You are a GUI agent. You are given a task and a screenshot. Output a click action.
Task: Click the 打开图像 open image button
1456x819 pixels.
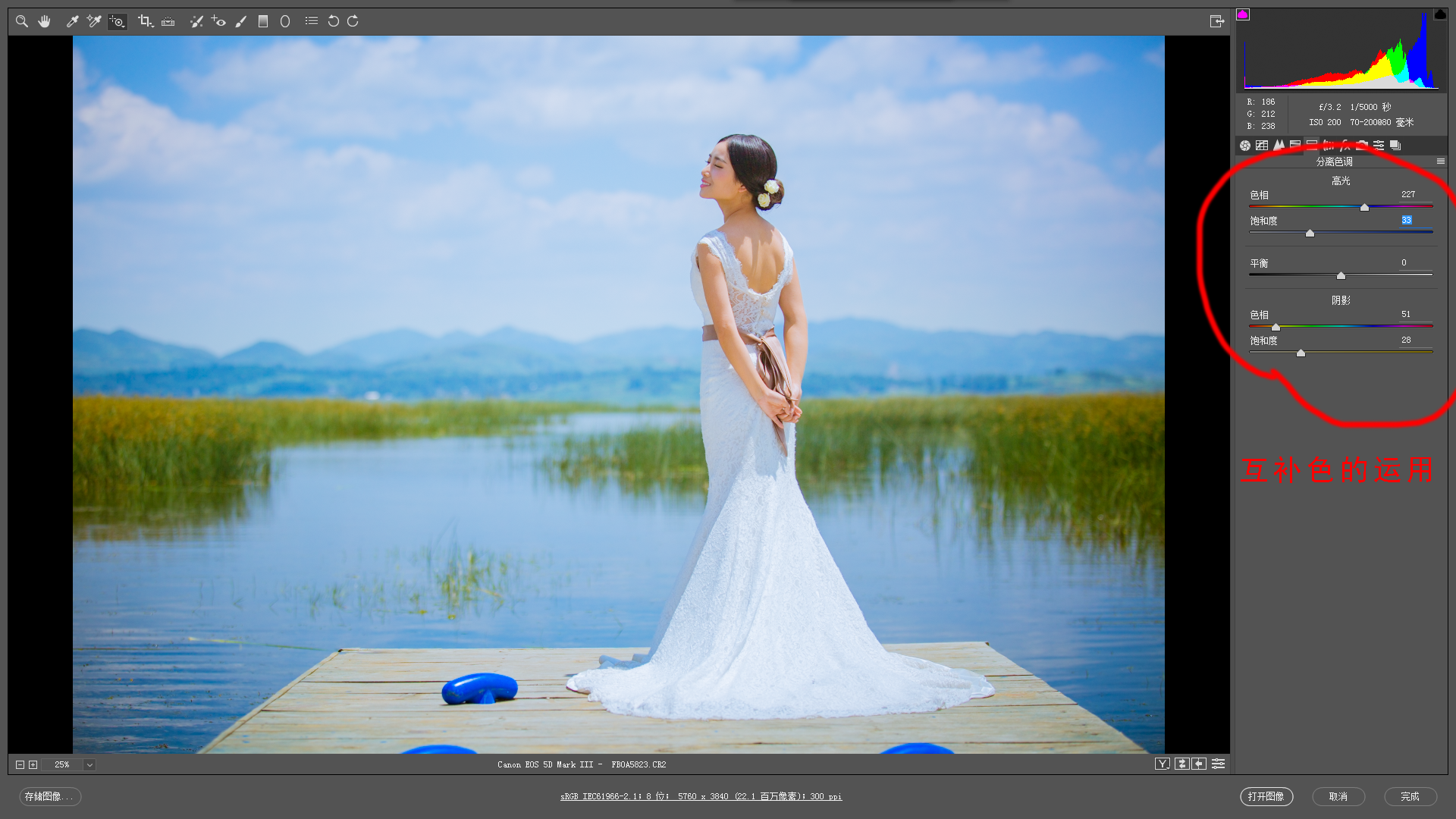1266,796
